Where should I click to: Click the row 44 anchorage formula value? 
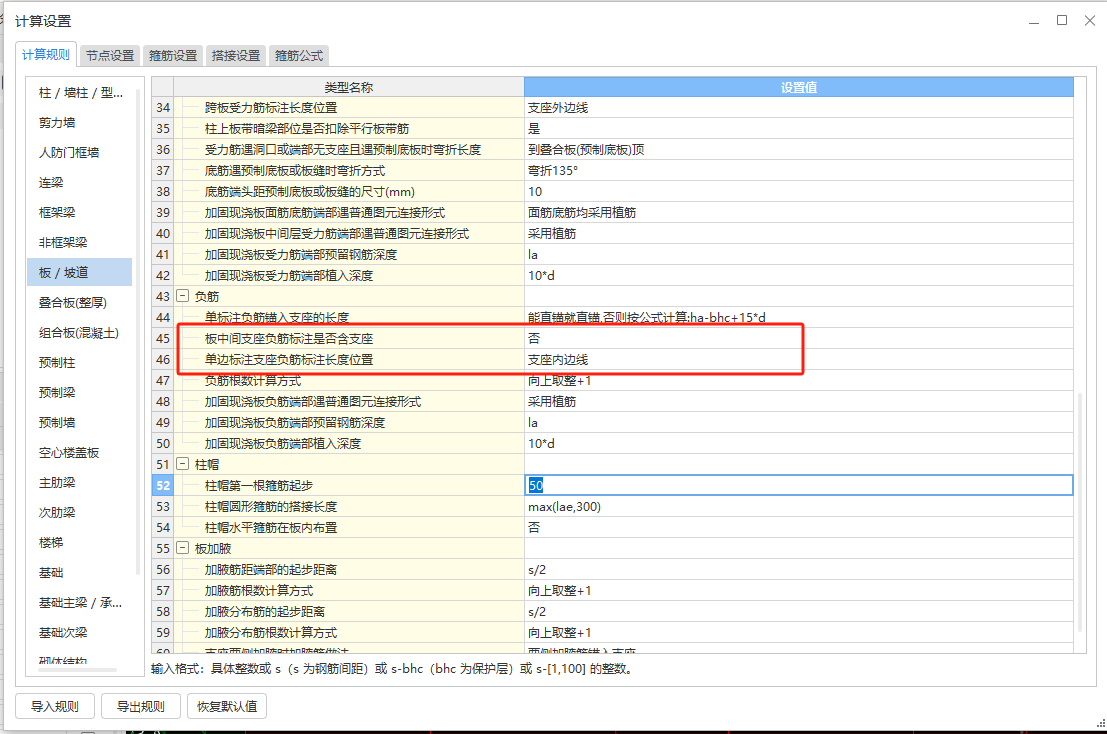798,318
